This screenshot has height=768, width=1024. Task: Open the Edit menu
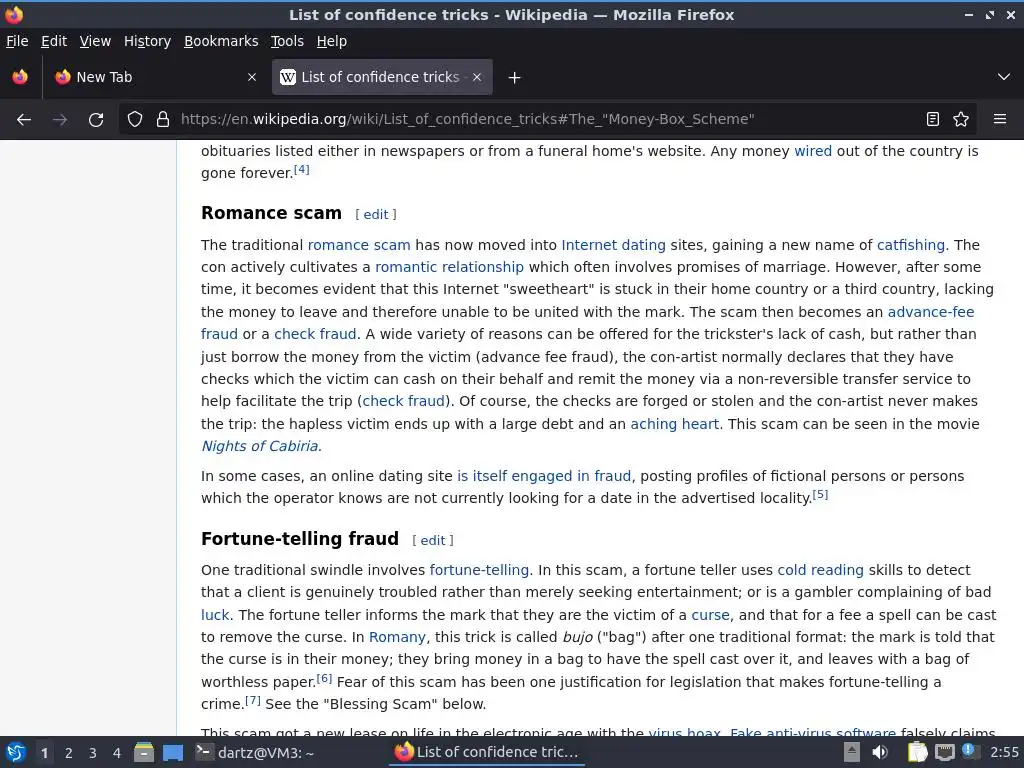click(54, 41)
